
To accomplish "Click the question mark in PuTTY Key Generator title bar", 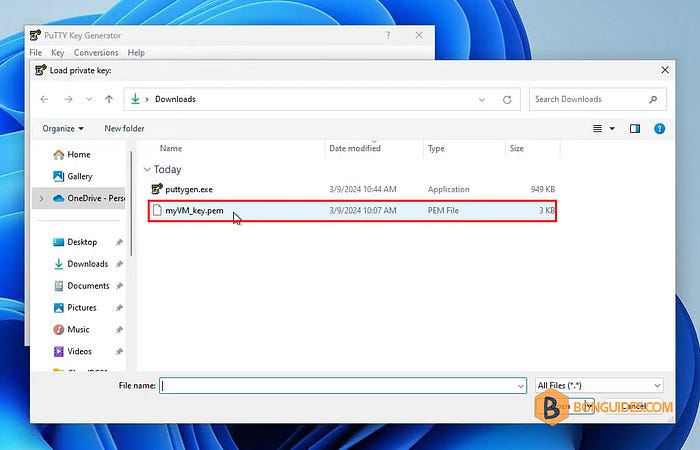I will click(x=388, y=35).
